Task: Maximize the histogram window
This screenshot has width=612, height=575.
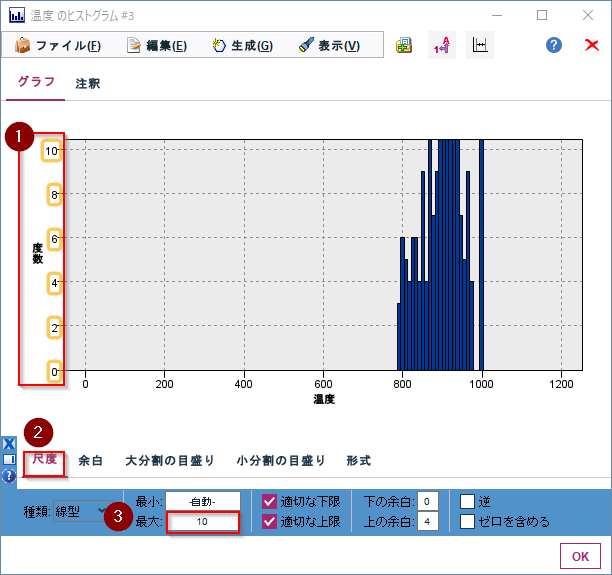Action: (542, 15)
